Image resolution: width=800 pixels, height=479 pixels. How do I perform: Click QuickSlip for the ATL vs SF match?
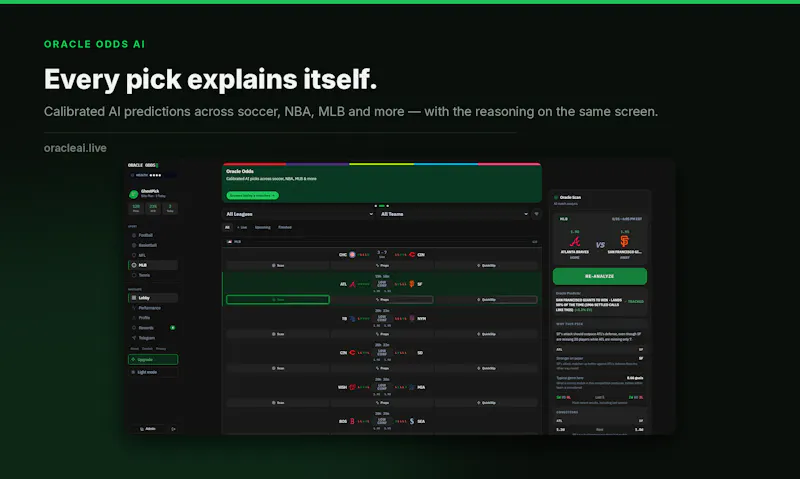pos(486,300)
